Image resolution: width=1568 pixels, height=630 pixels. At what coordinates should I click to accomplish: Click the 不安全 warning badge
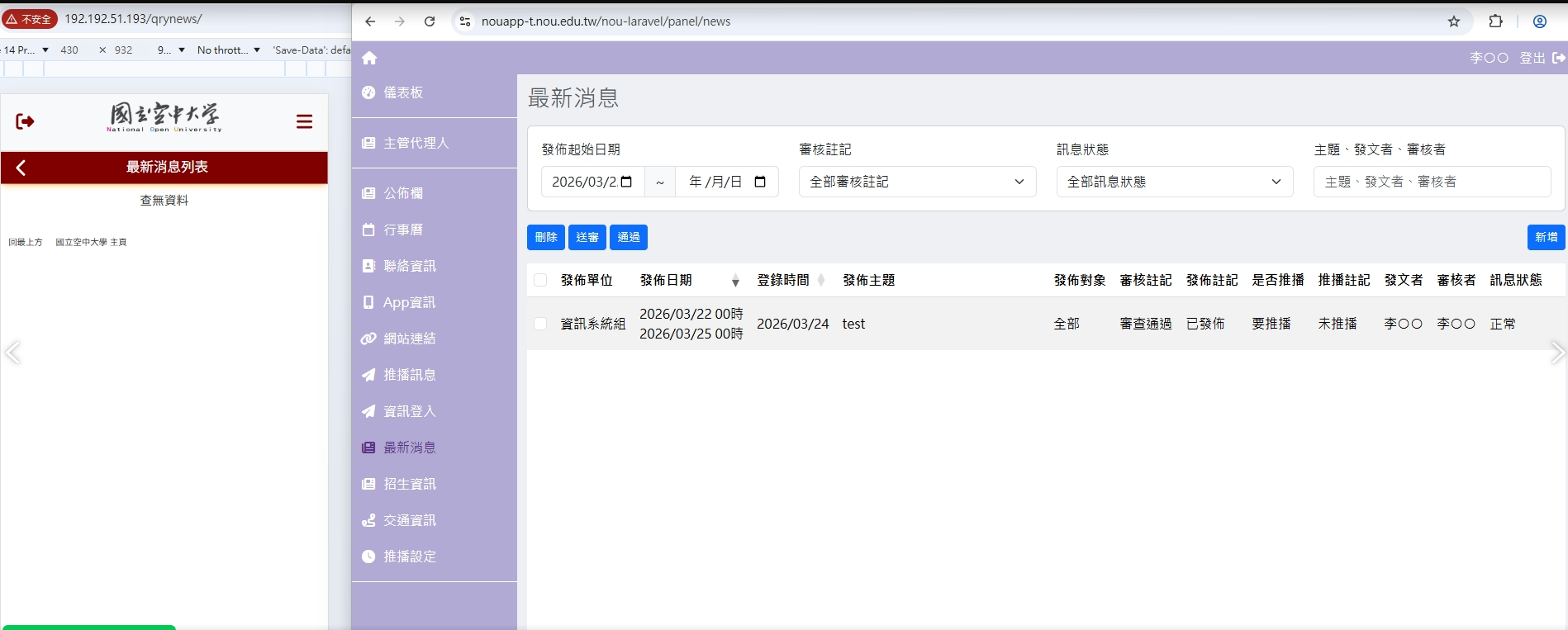30,19
